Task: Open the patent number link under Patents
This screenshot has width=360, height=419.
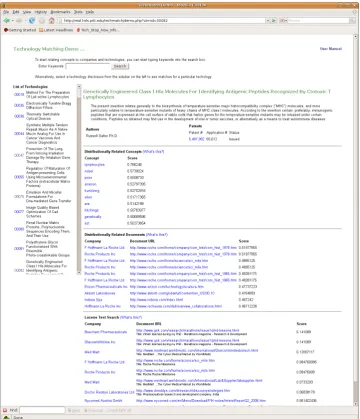Action: [196, 139]
